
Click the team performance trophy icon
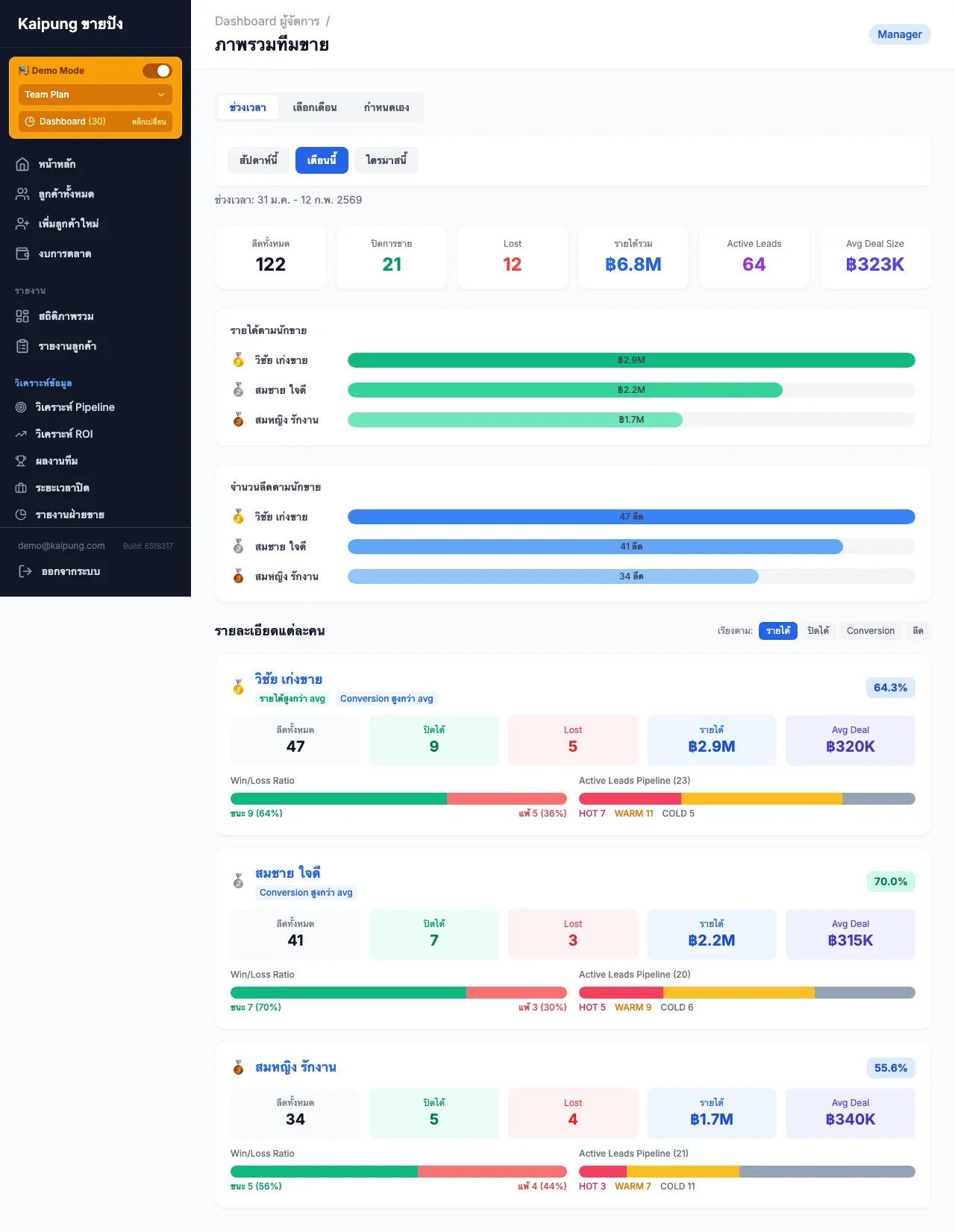tap(21, 461)
